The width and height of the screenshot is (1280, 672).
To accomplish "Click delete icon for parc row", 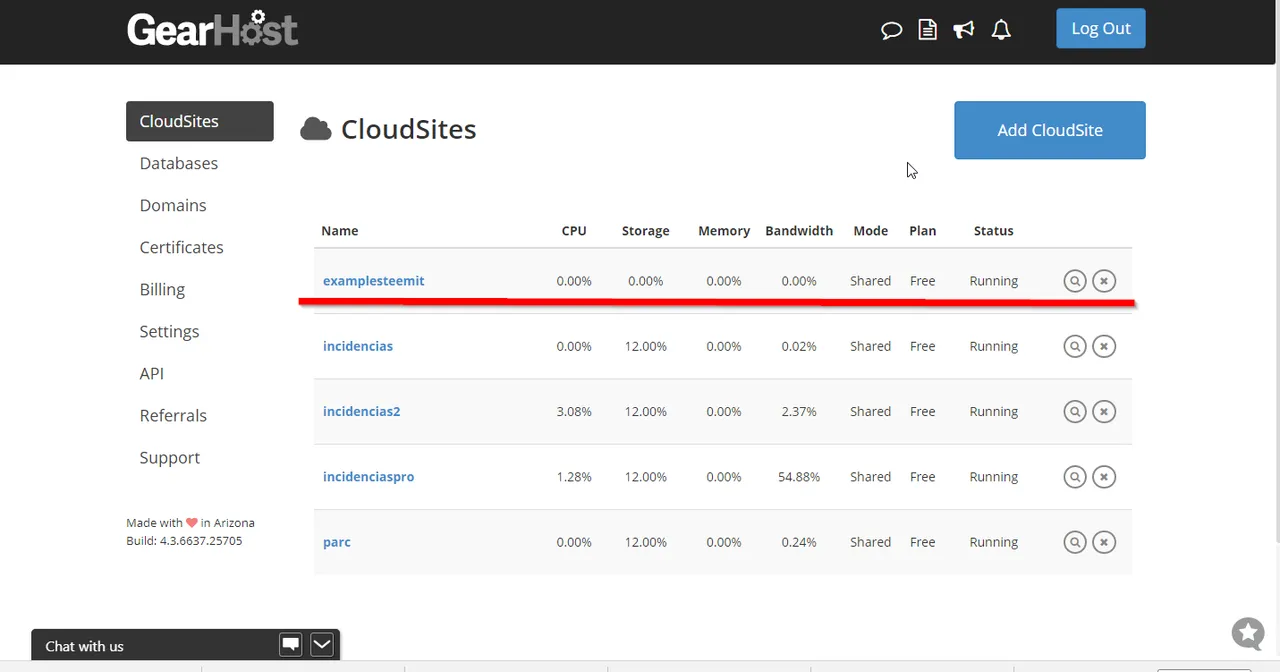I will click(1104, 542).
